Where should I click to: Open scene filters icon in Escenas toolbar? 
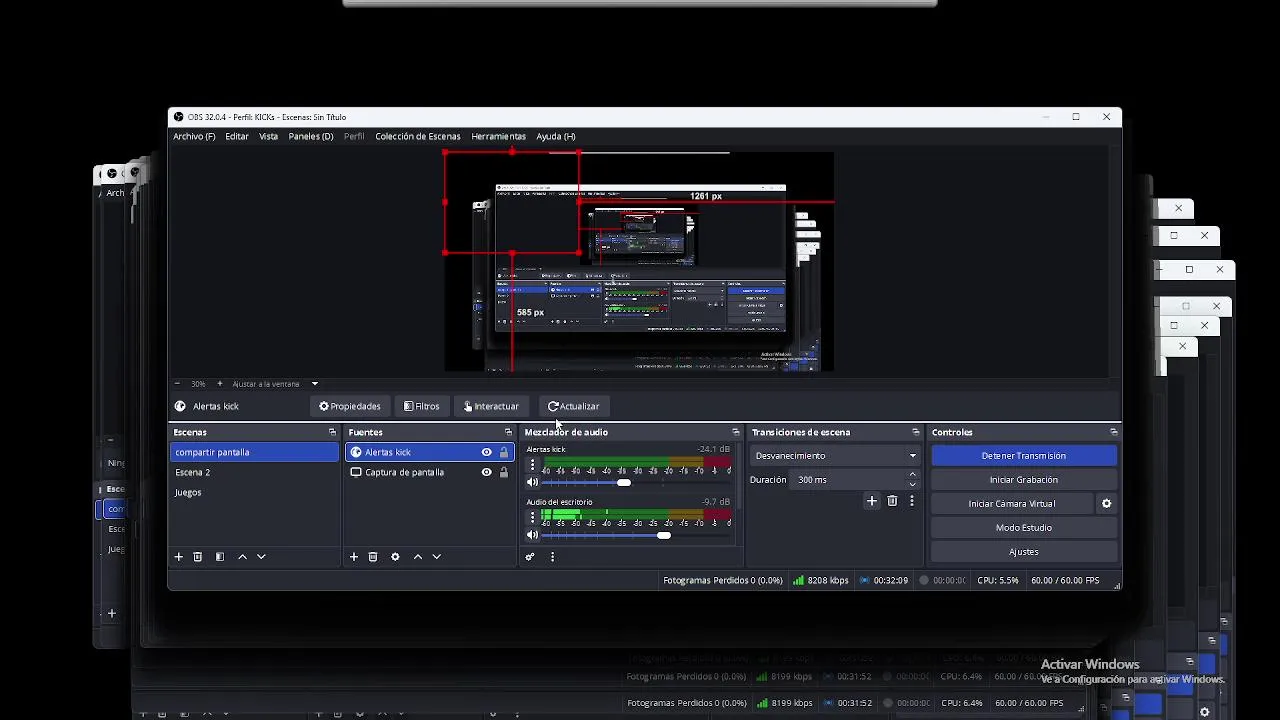(220, 557)
